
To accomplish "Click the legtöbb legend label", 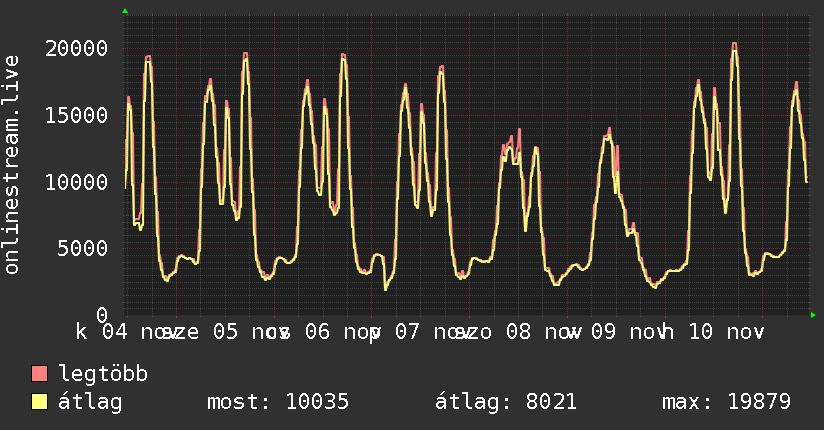I will coord(103,374).
